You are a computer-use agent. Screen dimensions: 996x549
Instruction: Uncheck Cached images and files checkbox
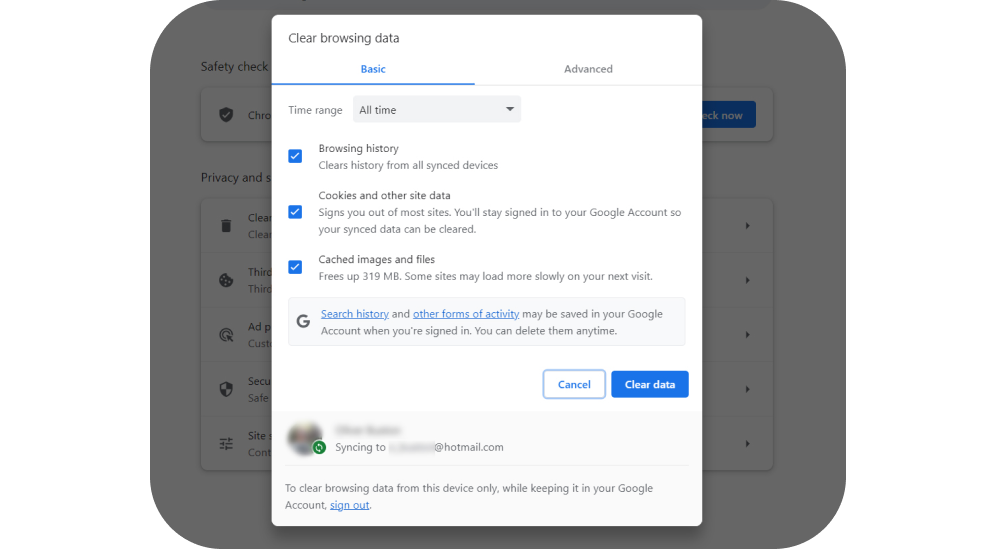[295, 267]
